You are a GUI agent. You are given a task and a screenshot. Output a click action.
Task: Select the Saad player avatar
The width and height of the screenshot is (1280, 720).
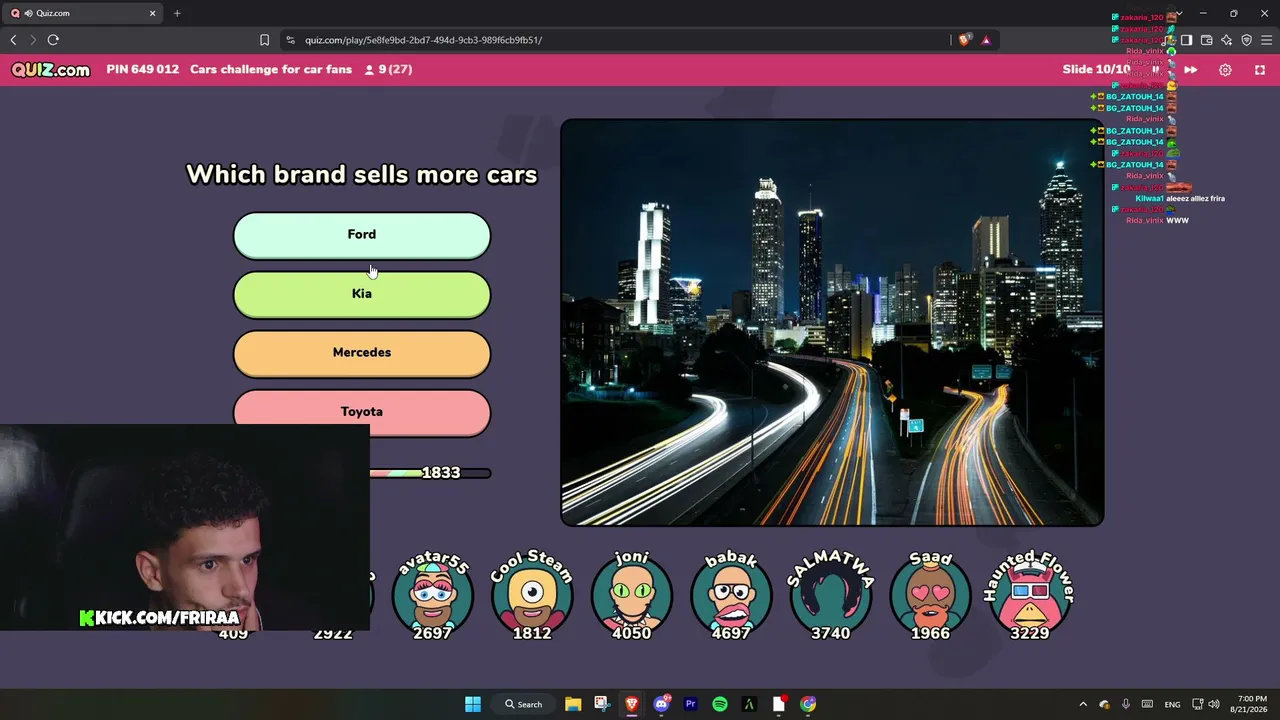tap(930, 595)
